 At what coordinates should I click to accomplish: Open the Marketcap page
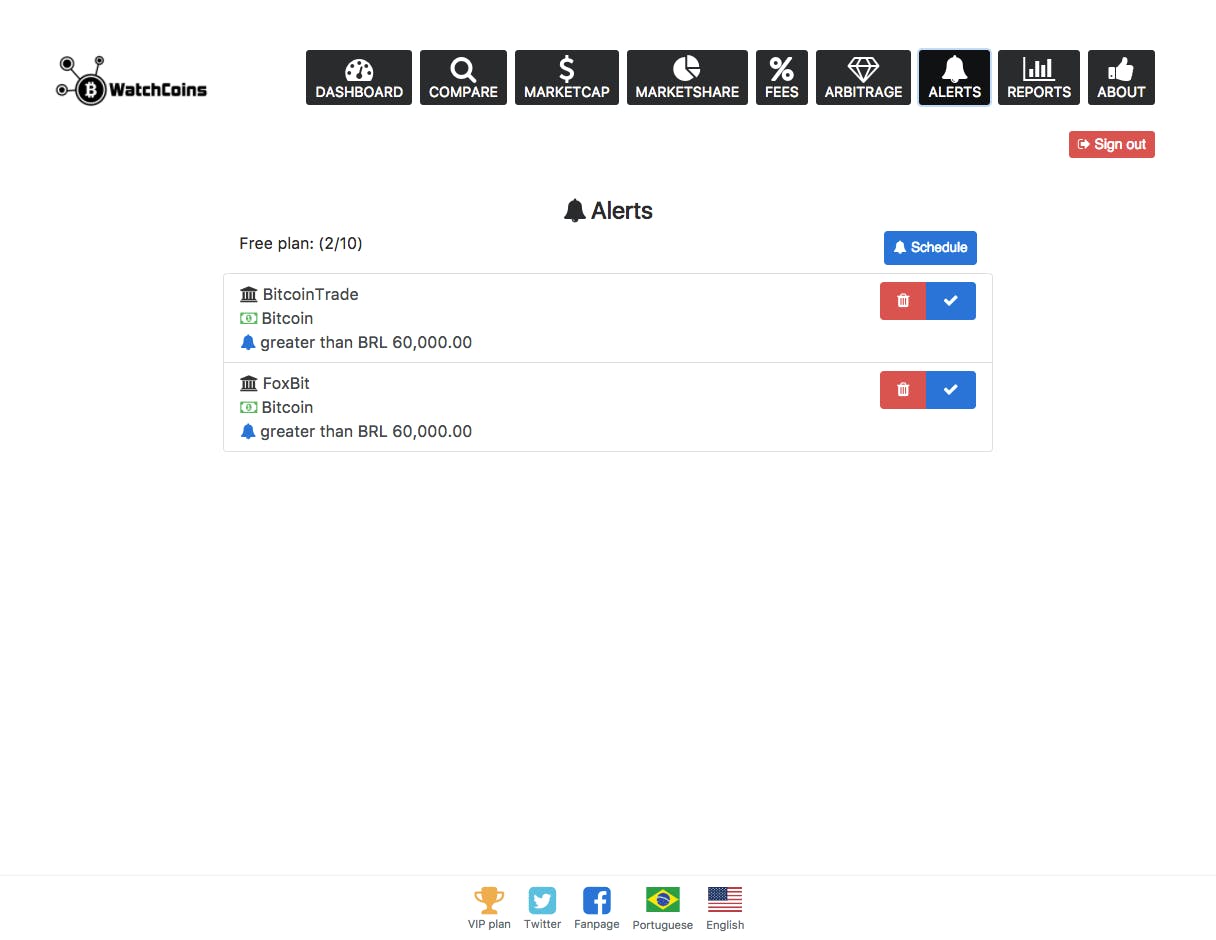coord(567,78)
